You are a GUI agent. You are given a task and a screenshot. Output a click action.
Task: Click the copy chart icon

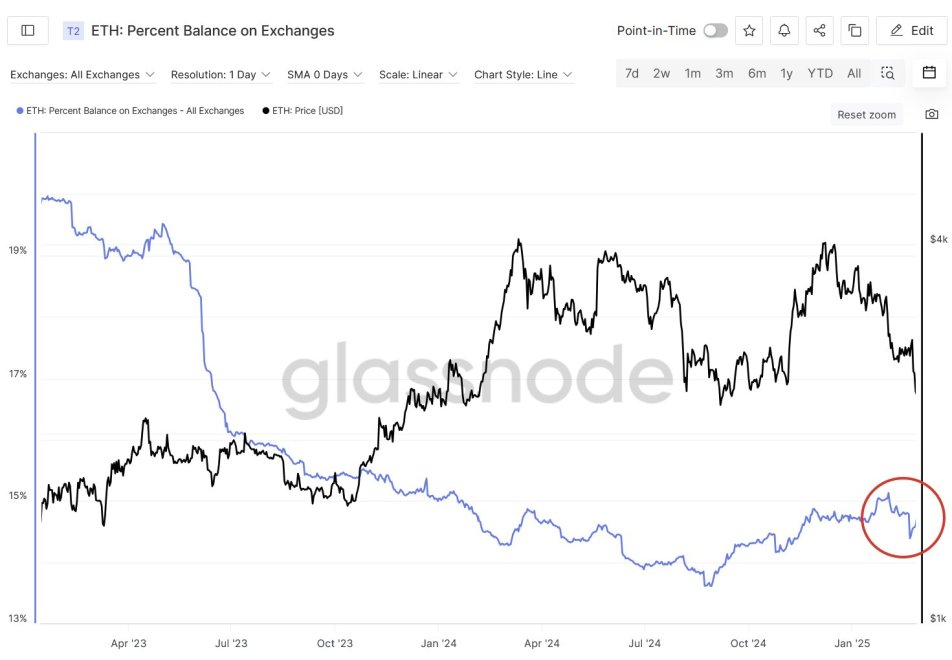point(855,31)
